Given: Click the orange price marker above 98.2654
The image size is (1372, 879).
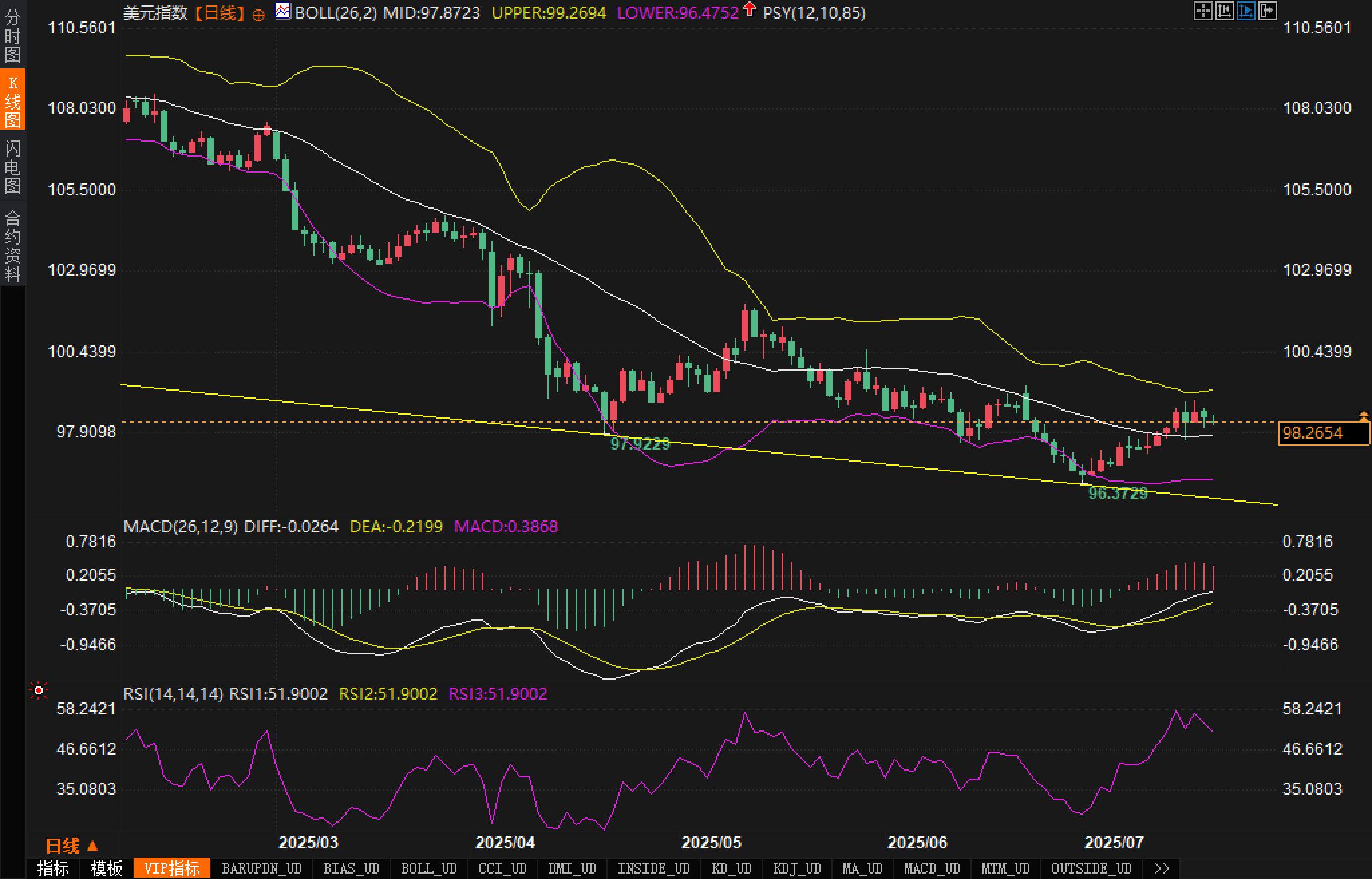Looking at the screenshot, I should tap(1363, 416).
